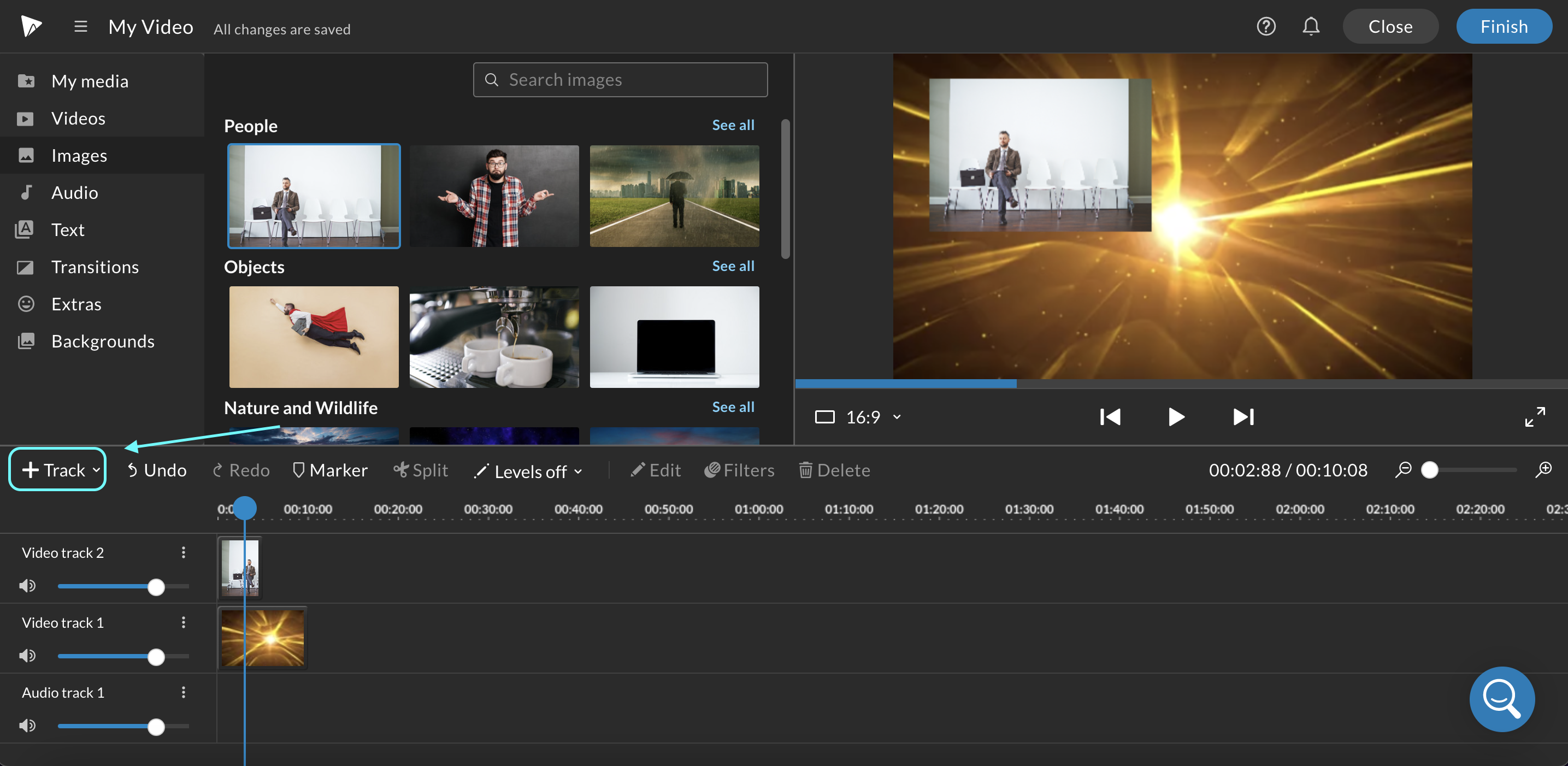This screenshot has height=766, width=1568.
Task: Click the businessman image thumbnail in People
Action: (x=313, y=196)
